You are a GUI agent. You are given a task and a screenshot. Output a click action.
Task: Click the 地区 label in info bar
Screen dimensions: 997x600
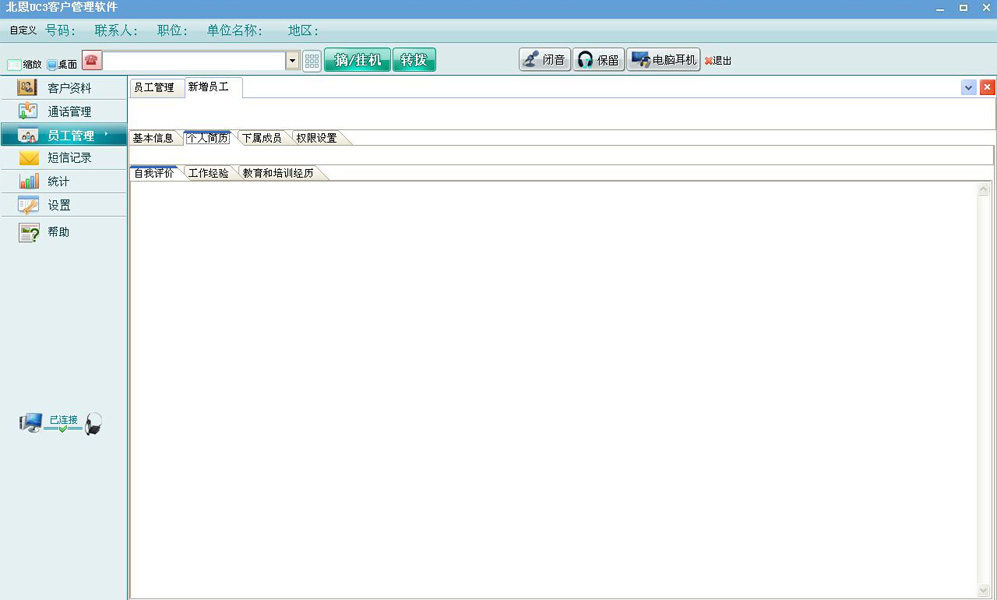(303, 31)
